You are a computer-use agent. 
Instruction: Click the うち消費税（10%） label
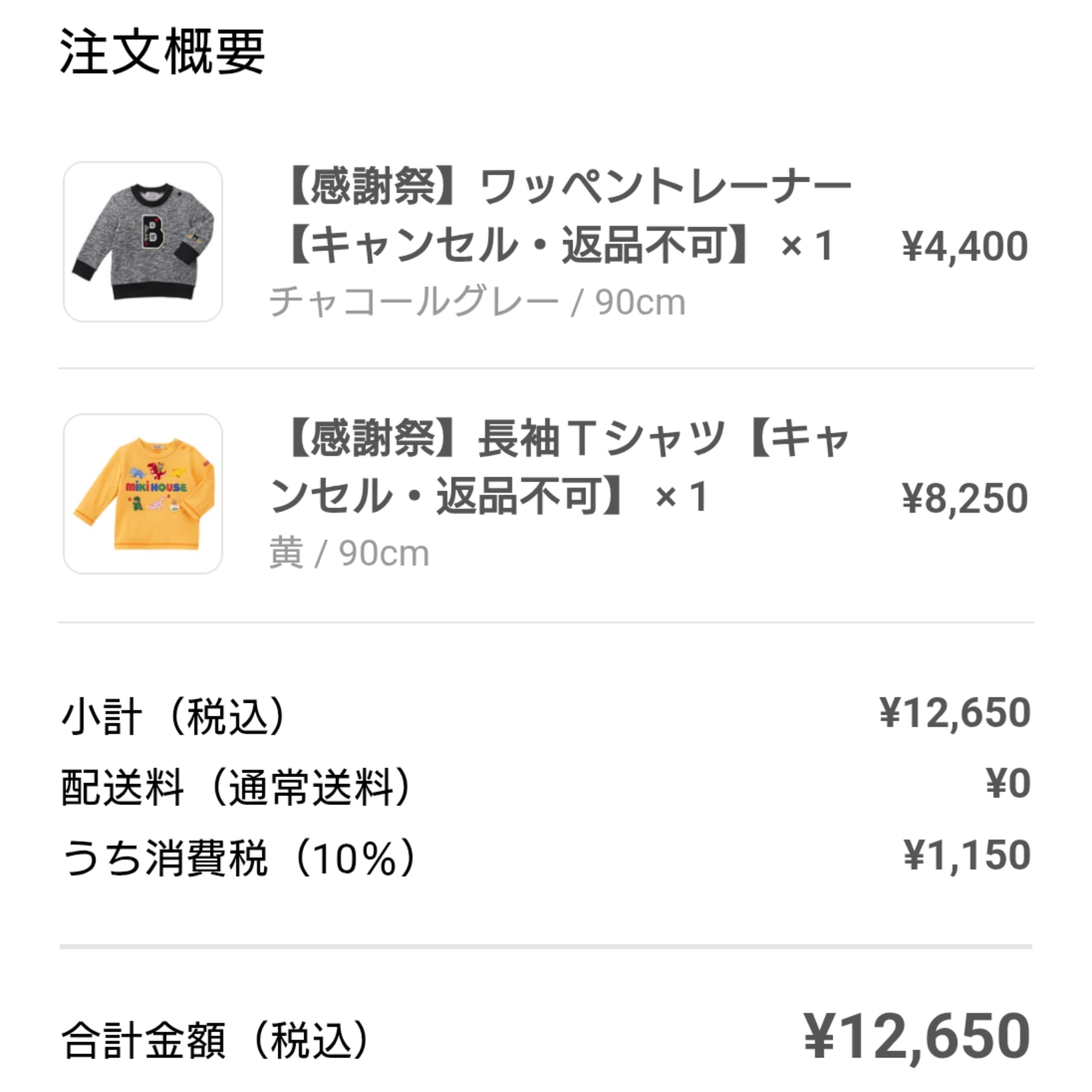[239, 858]
